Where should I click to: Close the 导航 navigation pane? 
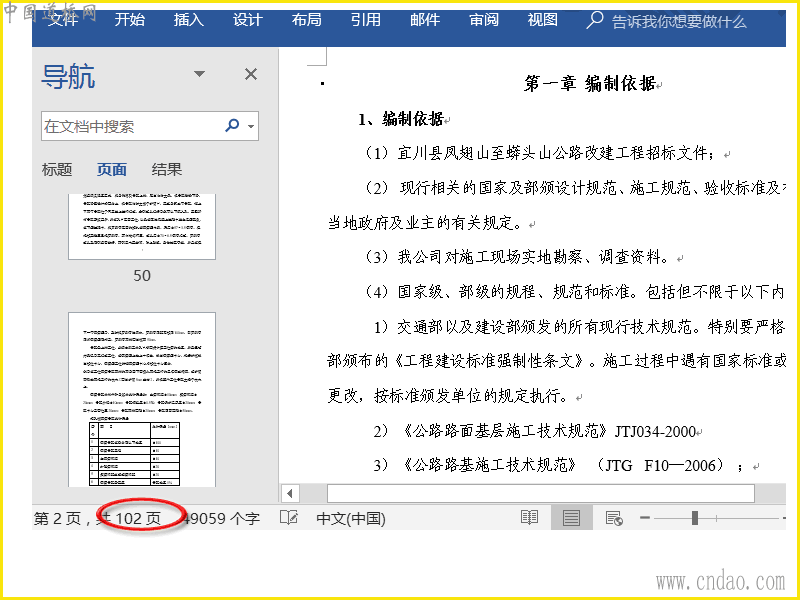coord(251,74)
